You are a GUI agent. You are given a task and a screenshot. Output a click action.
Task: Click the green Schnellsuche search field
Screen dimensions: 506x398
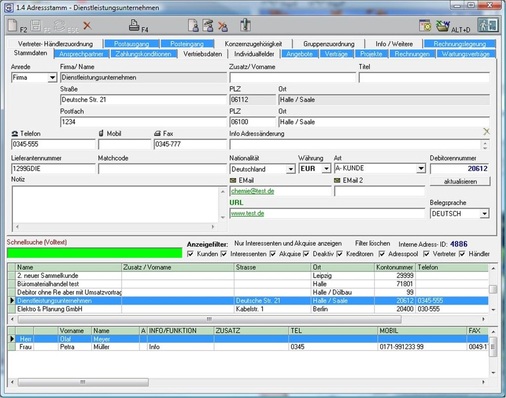coord(95,253)
